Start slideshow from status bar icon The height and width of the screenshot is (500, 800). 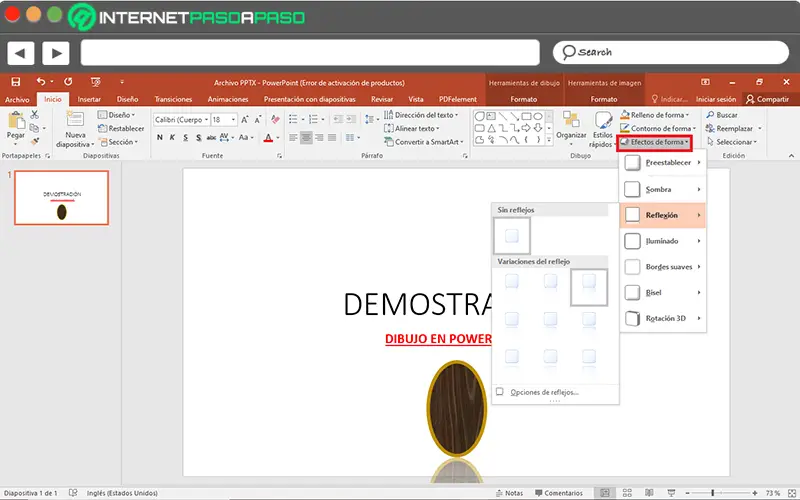pos(673,493)
